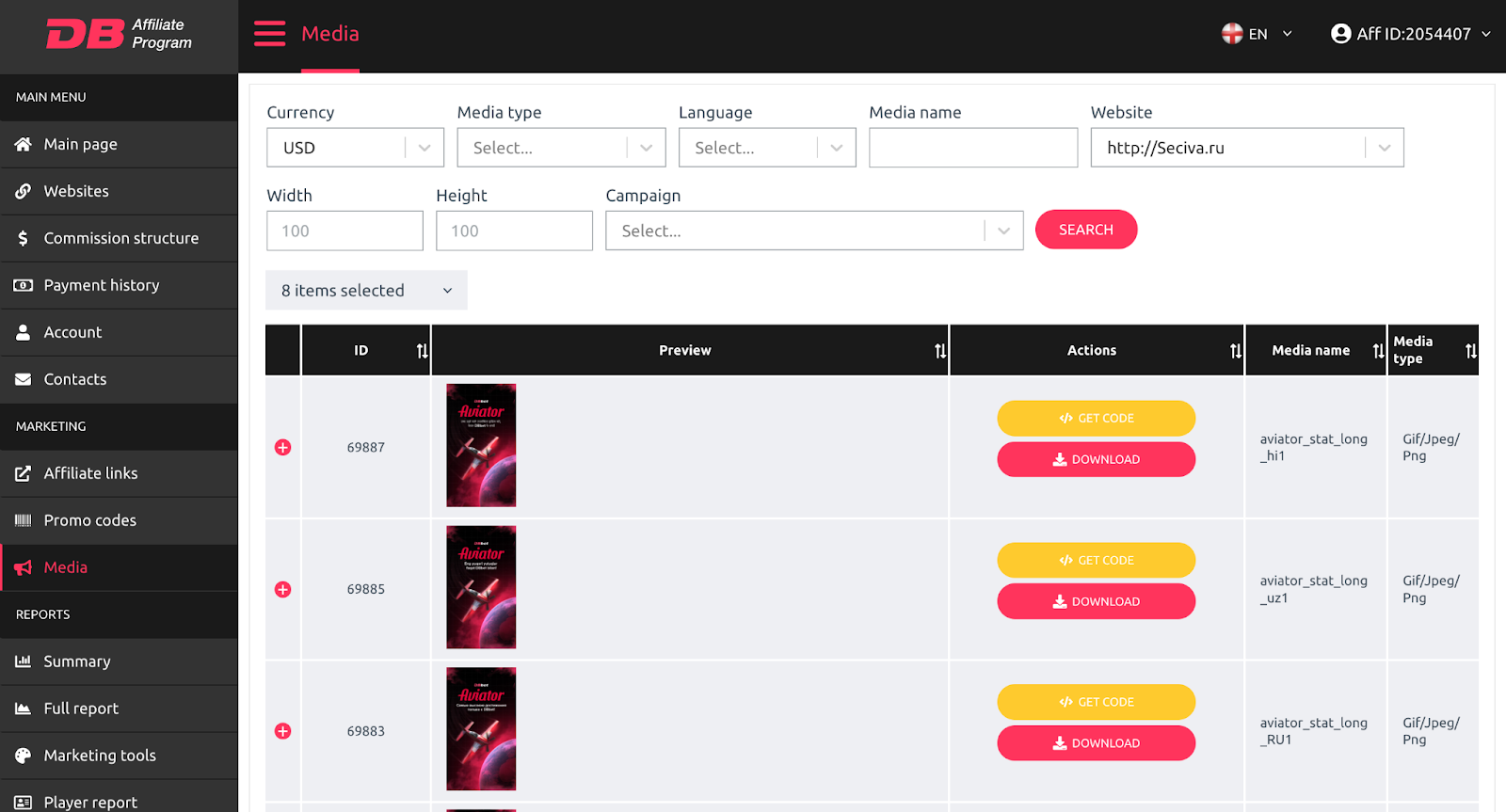The image size is (1506, 812).
Task: Click the home icon for Main page
Action: click(x=24, y=144)
